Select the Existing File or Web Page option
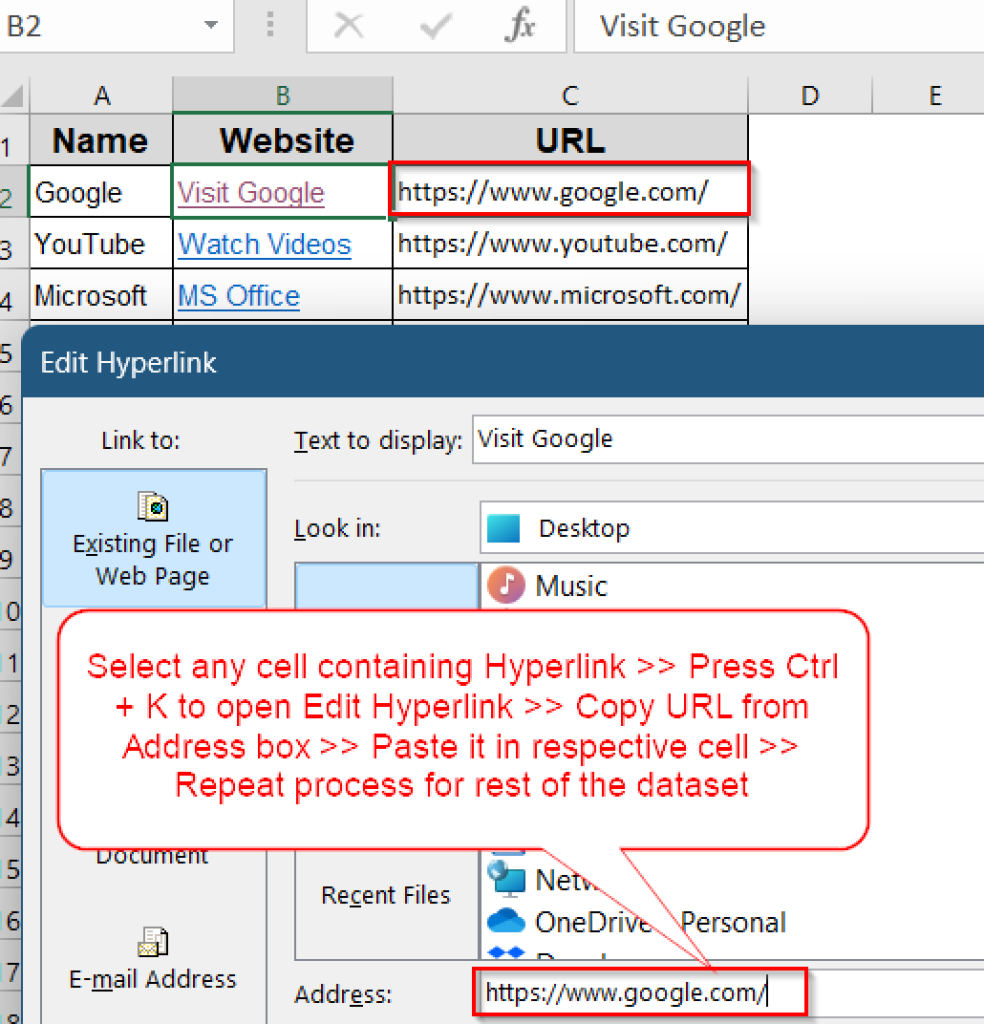This screenshot has width=984, height=1024. coord(152,538)
